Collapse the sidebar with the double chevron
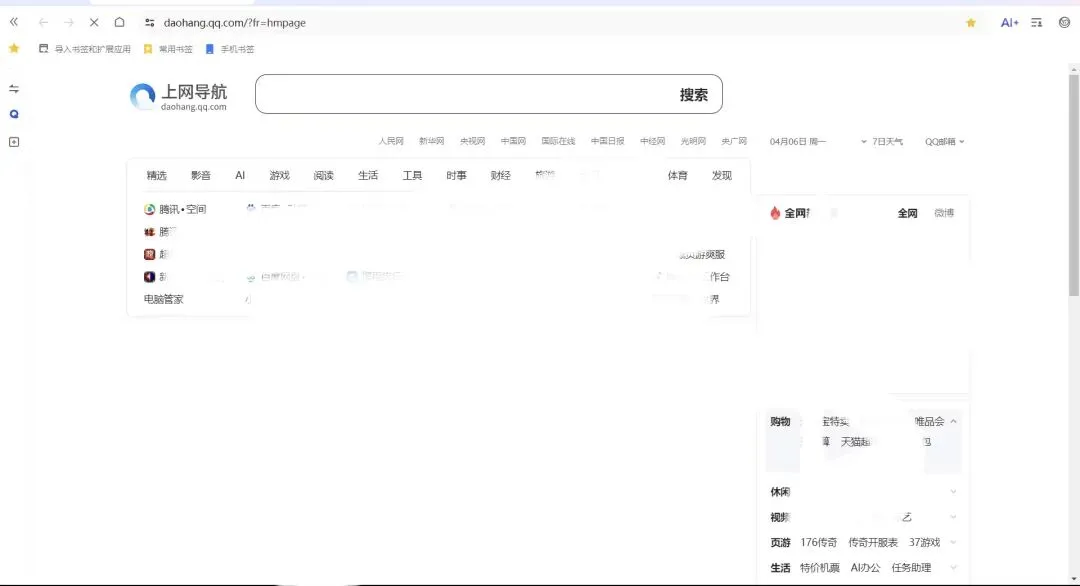Screen dimensions: 1080x586 point(14,22)
